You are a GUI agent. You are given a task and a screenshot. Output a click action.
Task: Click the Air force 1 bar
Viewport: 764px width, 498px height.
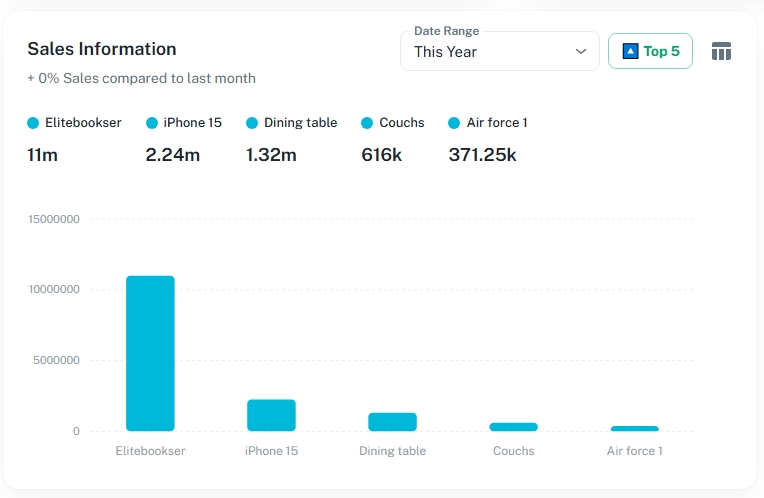click(634, 428)
